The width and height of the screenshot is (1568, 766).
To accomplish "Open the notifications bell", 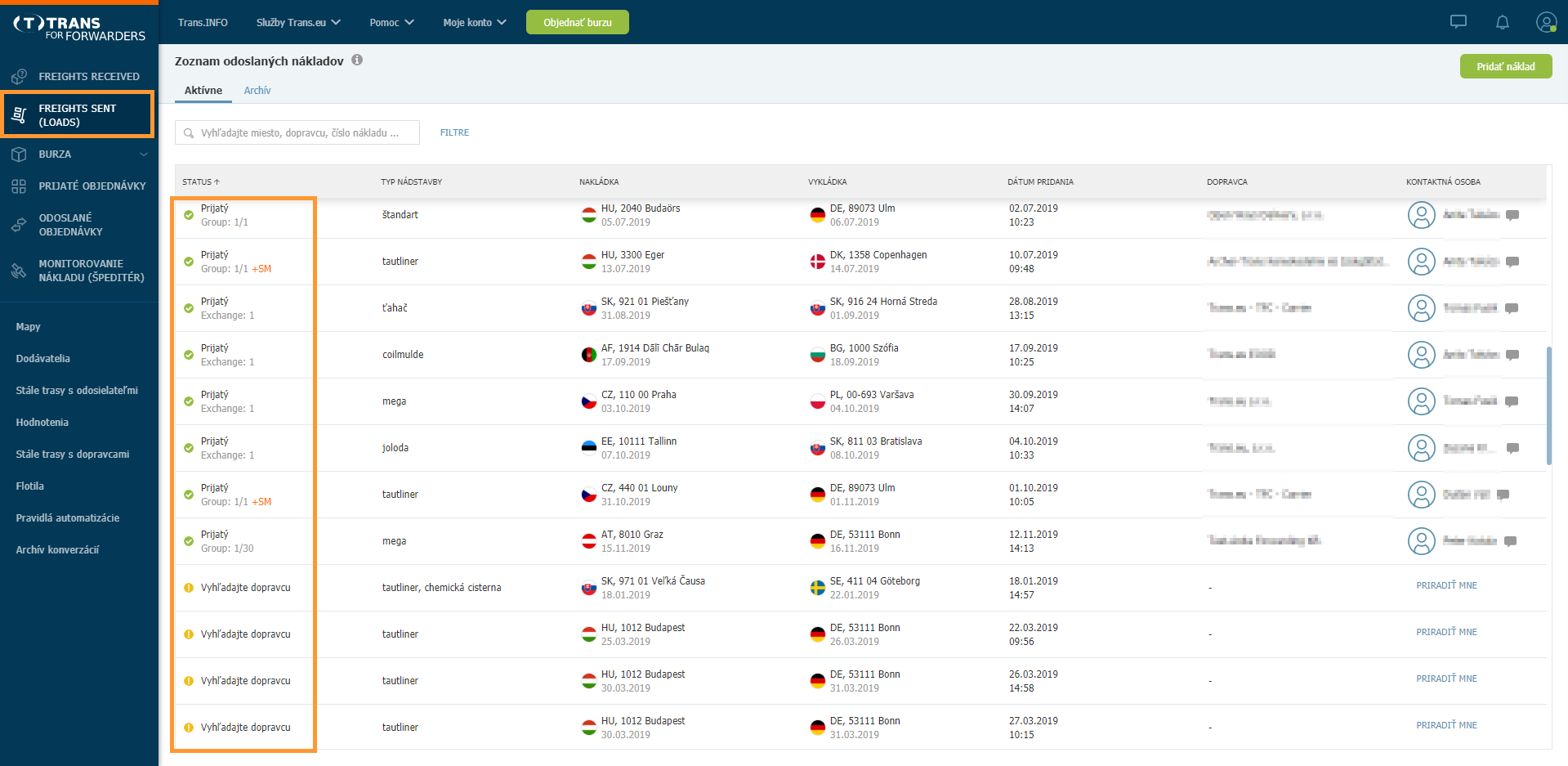I will (x=1502, y=22).
